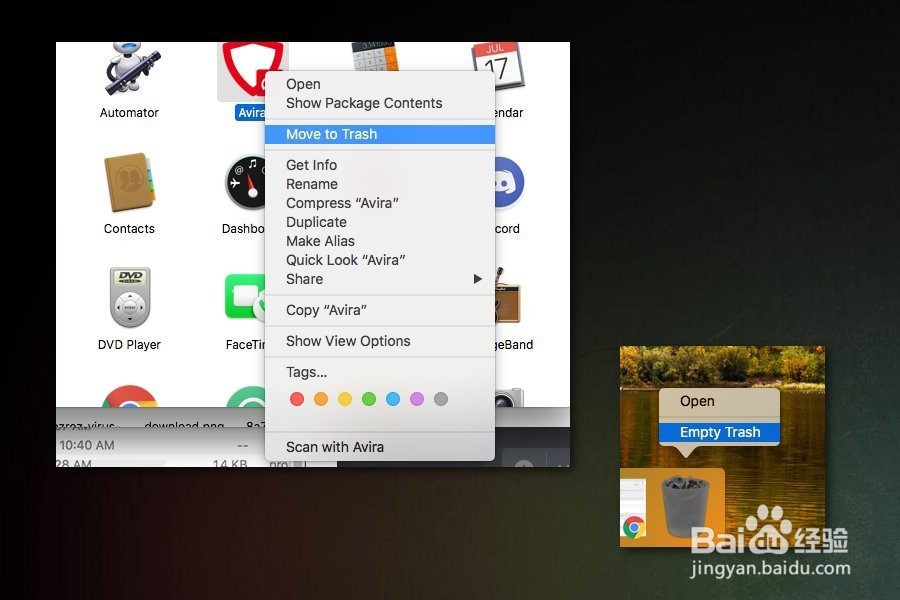Viewport: 900px width, 600px height.
Task: Apply the green tag color
Action: [x=369, y=399]
